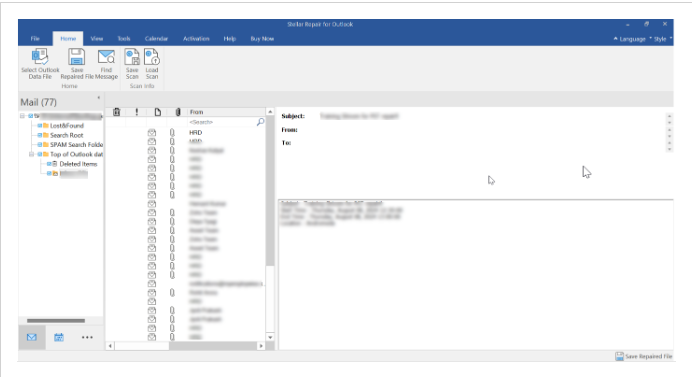Open the Find Message tool
Viewport: 692px width, 377px height.
106,57
